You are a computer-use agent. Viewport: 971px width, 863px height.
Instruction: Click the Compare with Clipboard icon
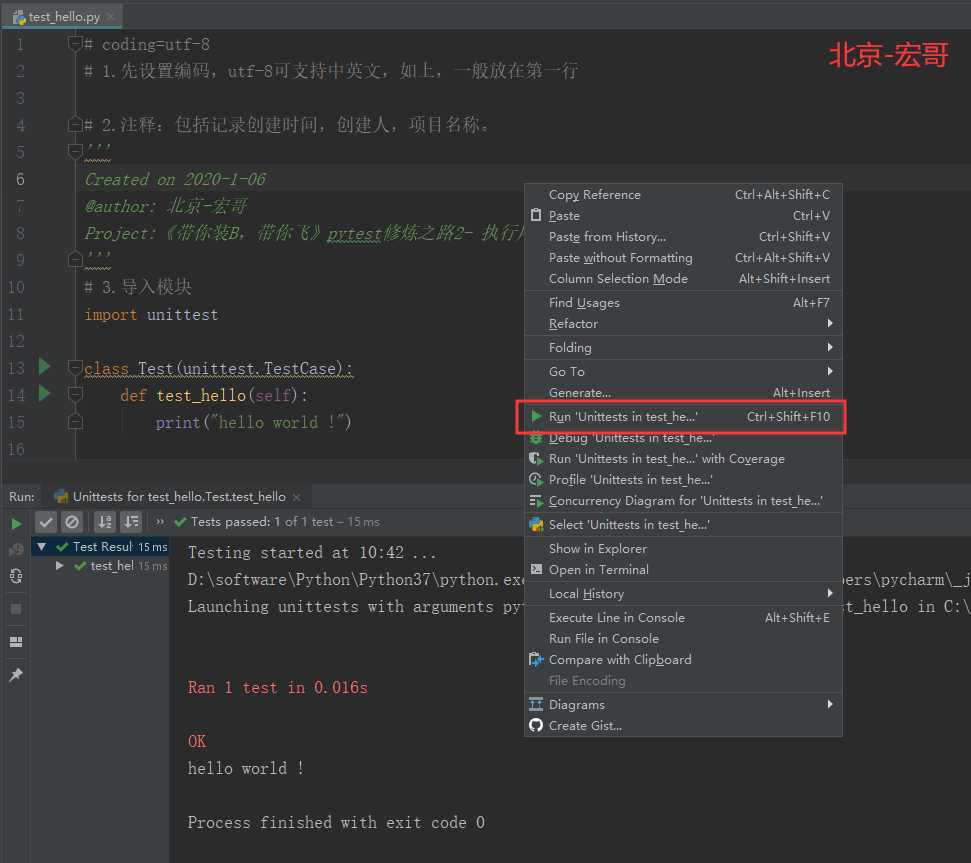(536, 660)
